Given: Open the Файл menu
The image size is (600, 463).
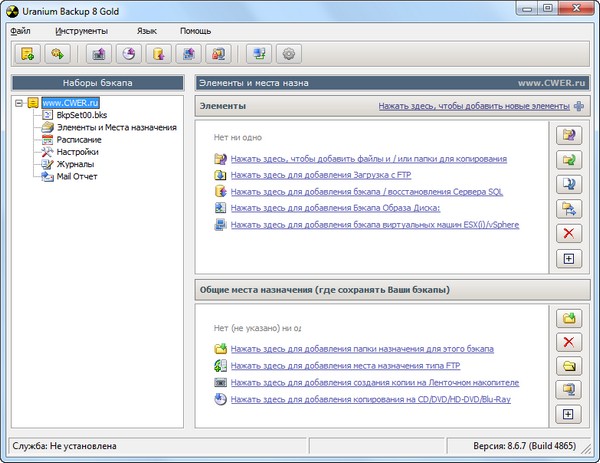Looking at the screenshot, I should [20, 31].
